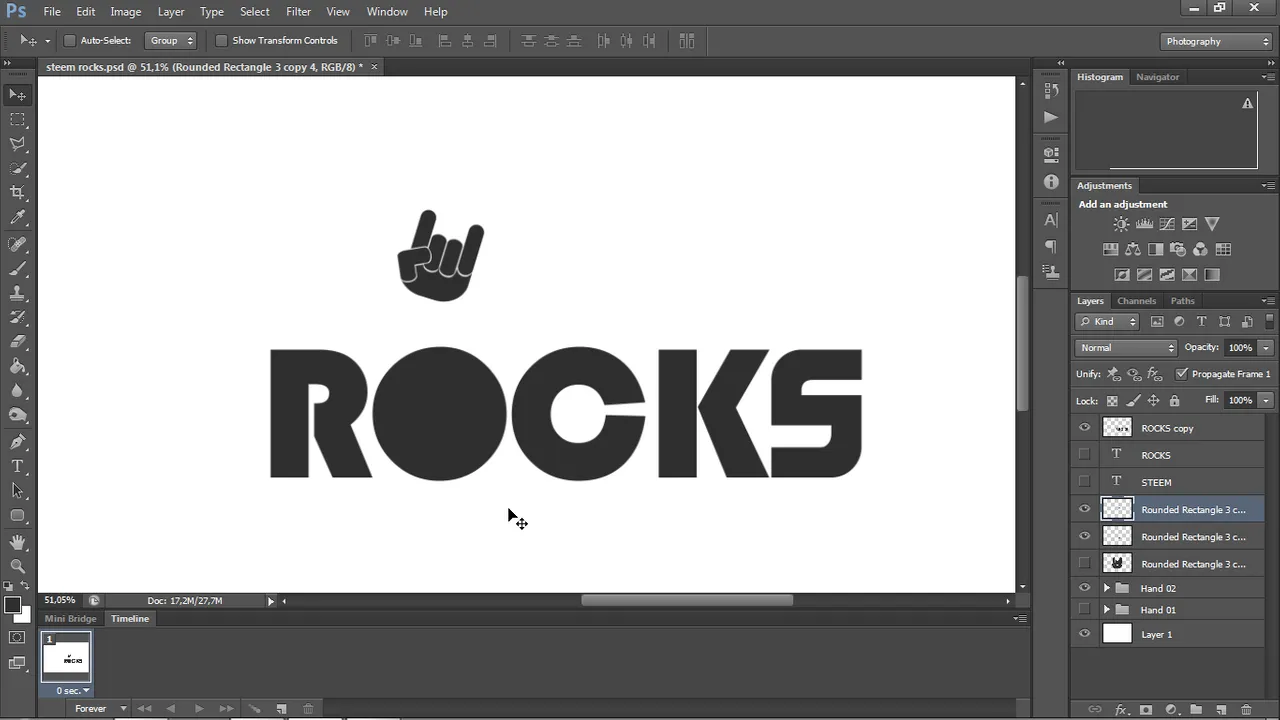Open the Layer menu
1280x720 pixels.
[x=171, y=12]
